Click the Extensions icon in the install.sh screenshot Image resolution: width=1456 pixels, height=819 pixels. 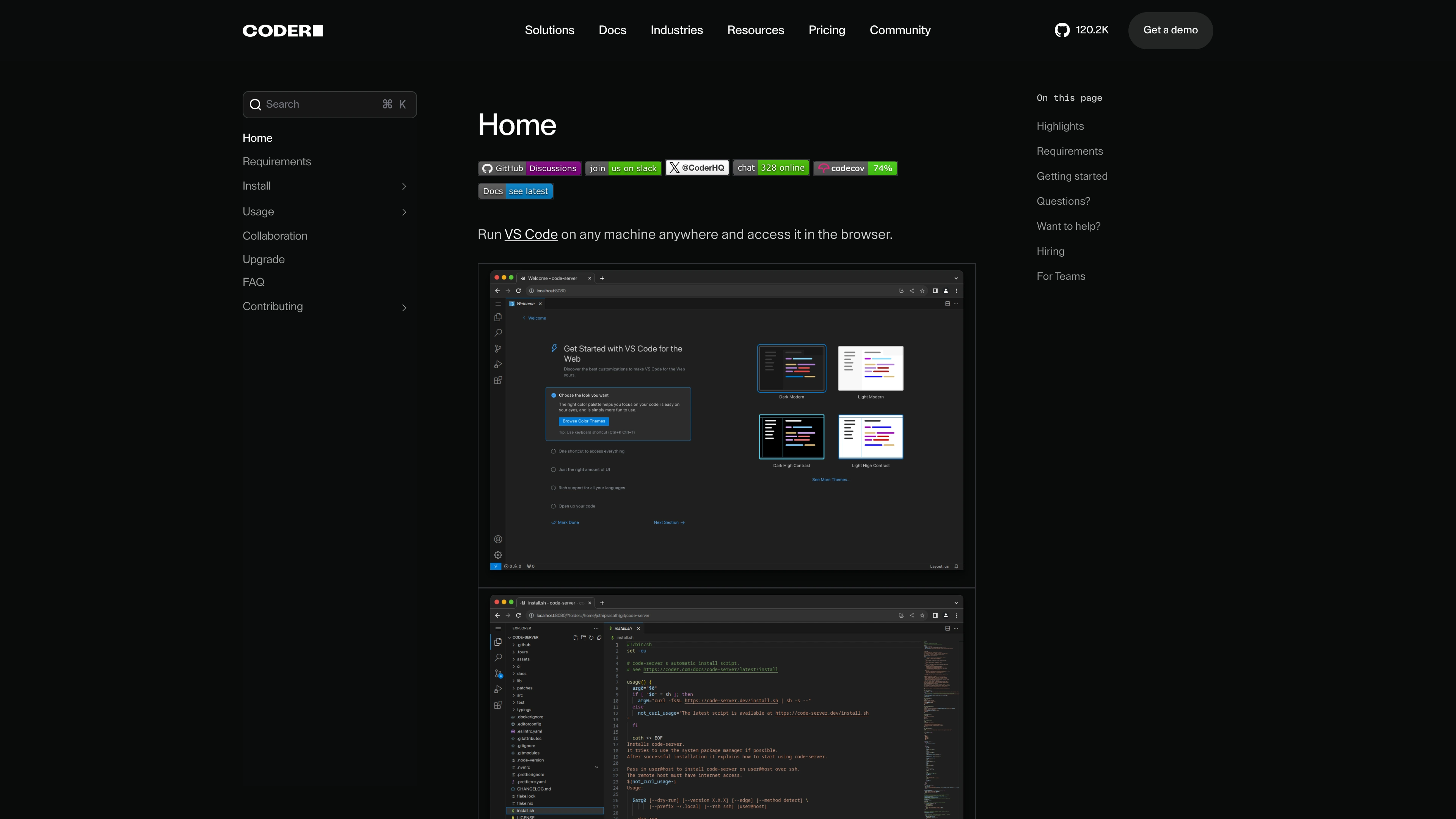tap(498, 705)
